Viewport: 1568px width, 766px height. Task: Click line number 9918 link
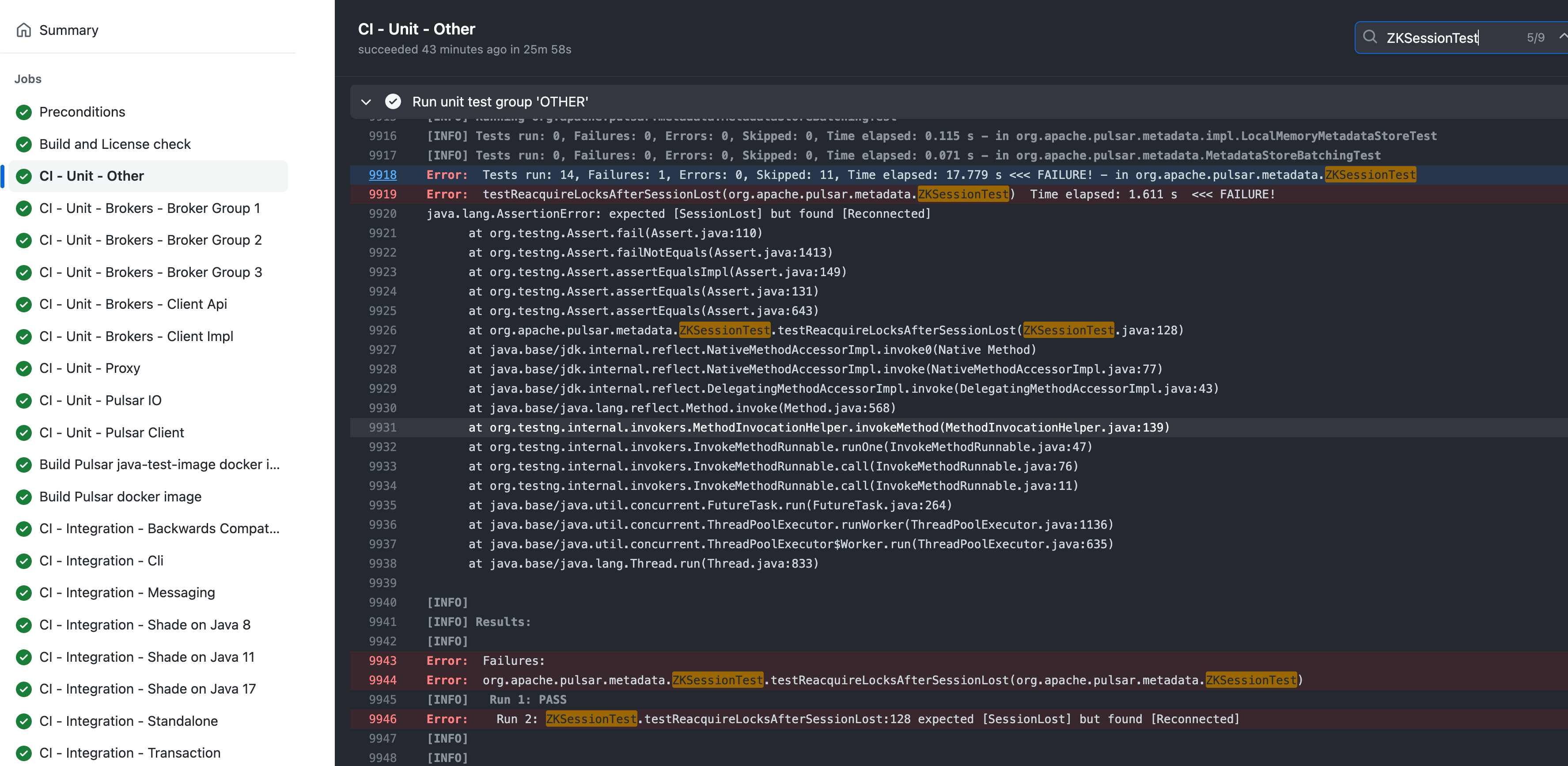382,175
